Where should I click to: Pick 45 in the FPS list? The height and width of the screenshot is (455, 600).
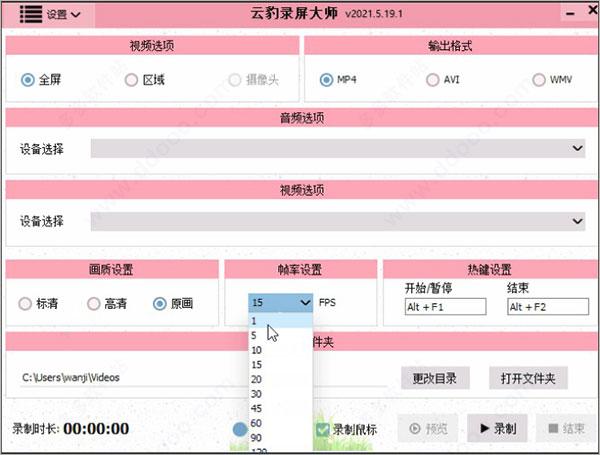tap(280, 408)
